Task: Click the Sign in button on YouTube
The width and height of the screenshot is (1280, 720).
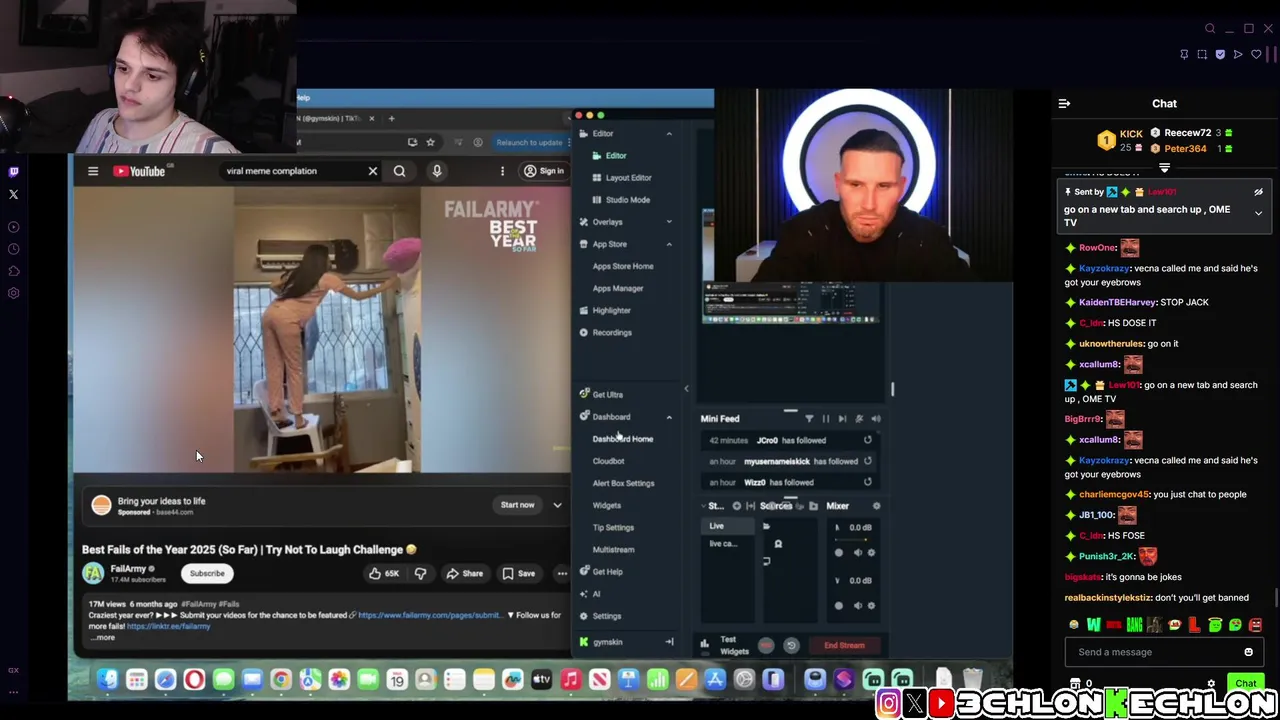Action: point(544,171)
